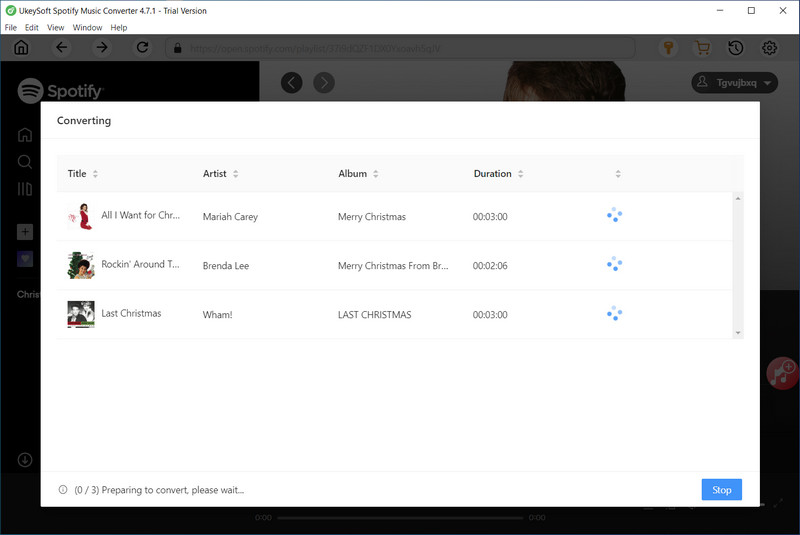Click artist 'Mariah Carey'
Screen dimensions: 800x535
230,217
